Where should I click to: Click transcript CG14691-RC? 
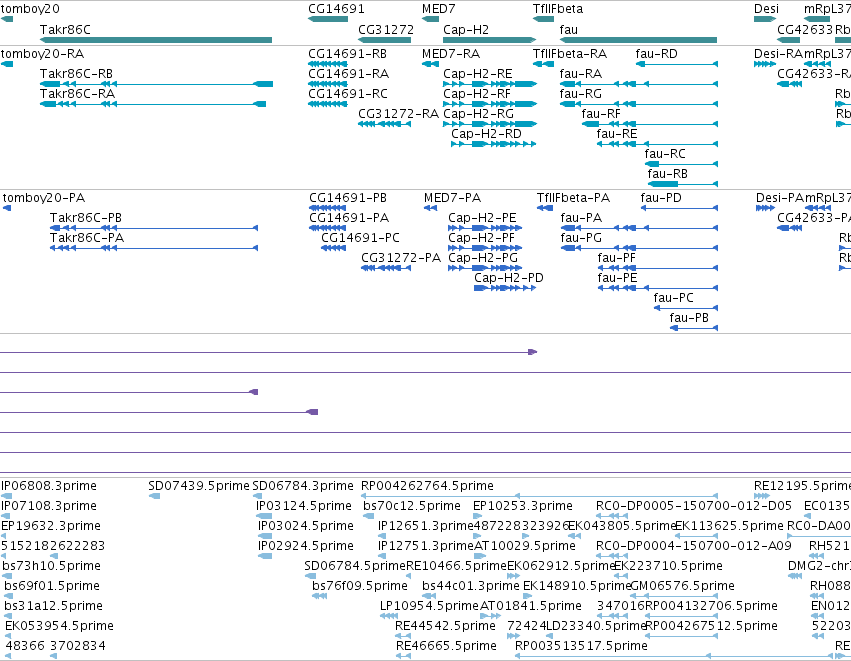click(328, 104)
